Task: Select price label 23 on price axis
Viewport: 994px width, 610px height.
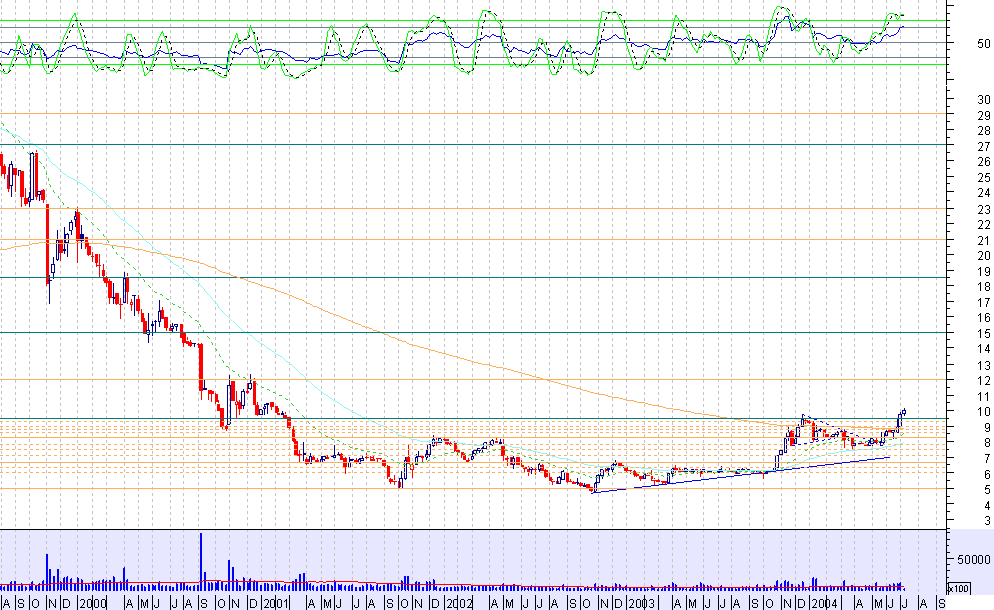Action: tap(984, 209)
